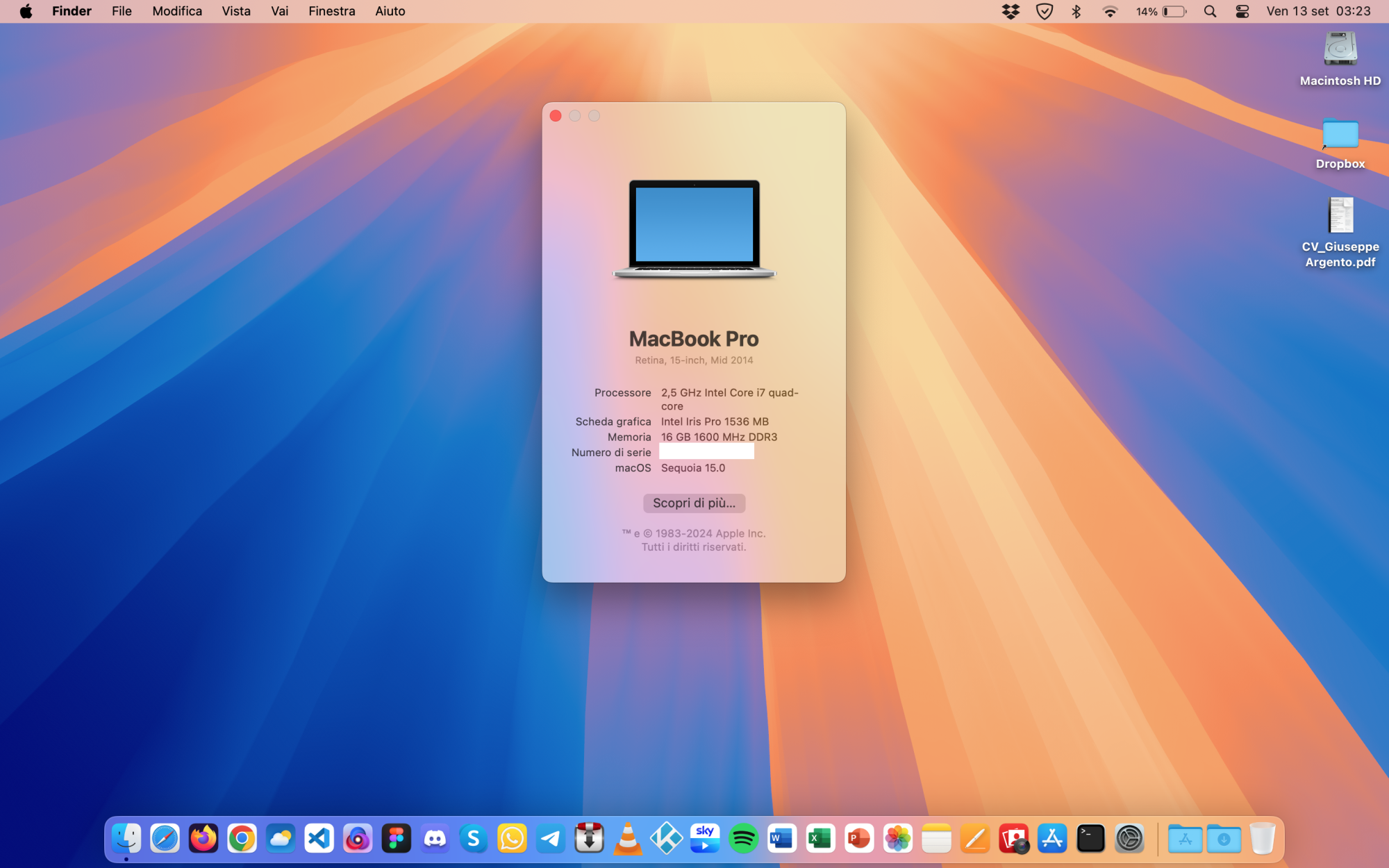1389x868 pixels.
Task: Open VLC media player icon
Action: [x=628, y=839]
